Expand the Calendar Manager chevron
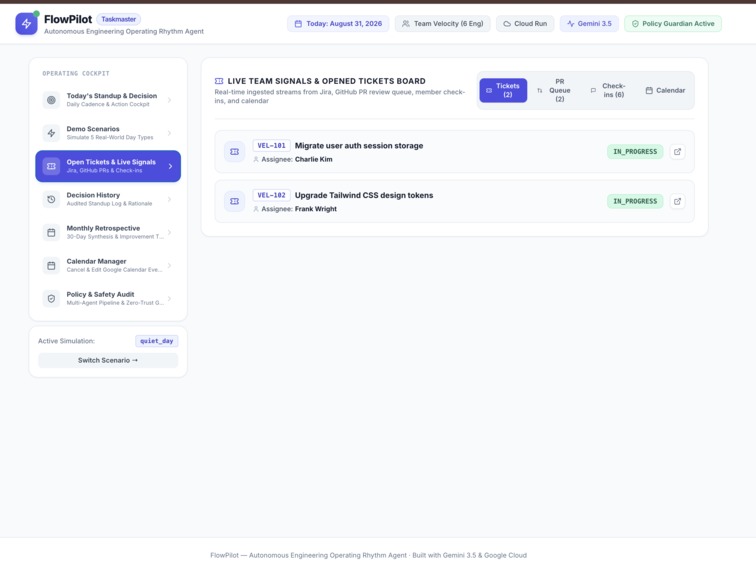This screenshot has height=573, width=756. click(169, 265)
